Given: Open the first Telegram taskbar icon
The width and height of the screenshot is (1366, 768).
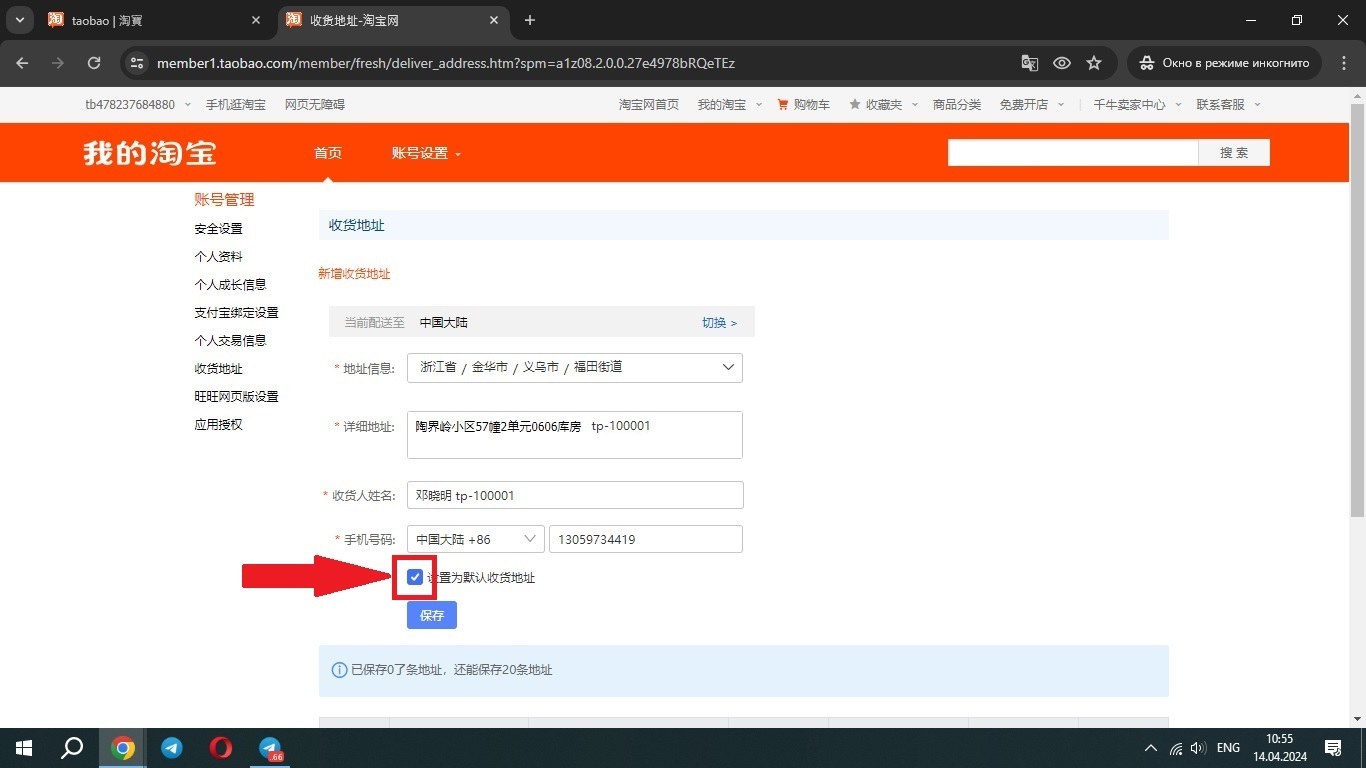Looking at the screenshot, I should 172,748.
